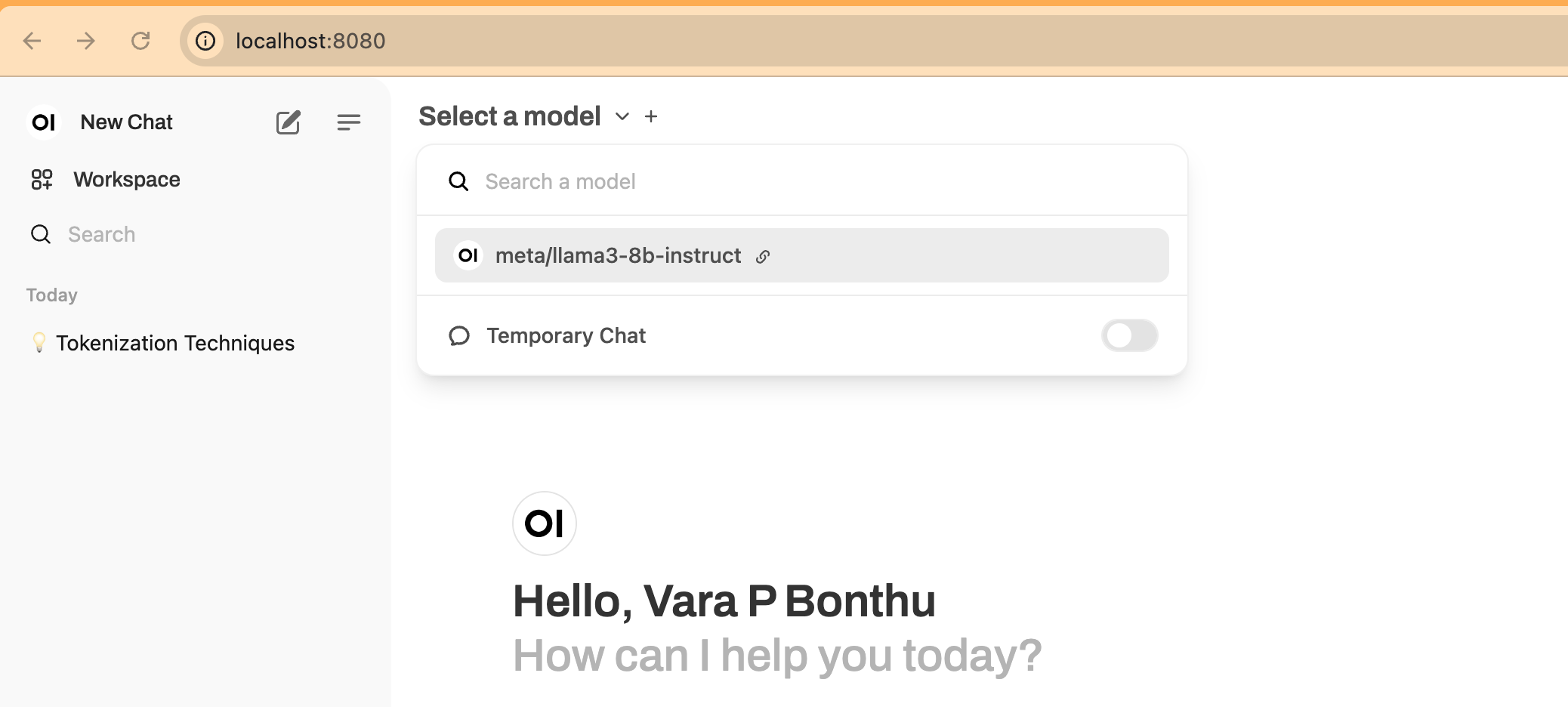Collapse the sidebar with the lines icon
This screenshot has height=707, width=1568.
pyautogui.click(x=348, y=122)
